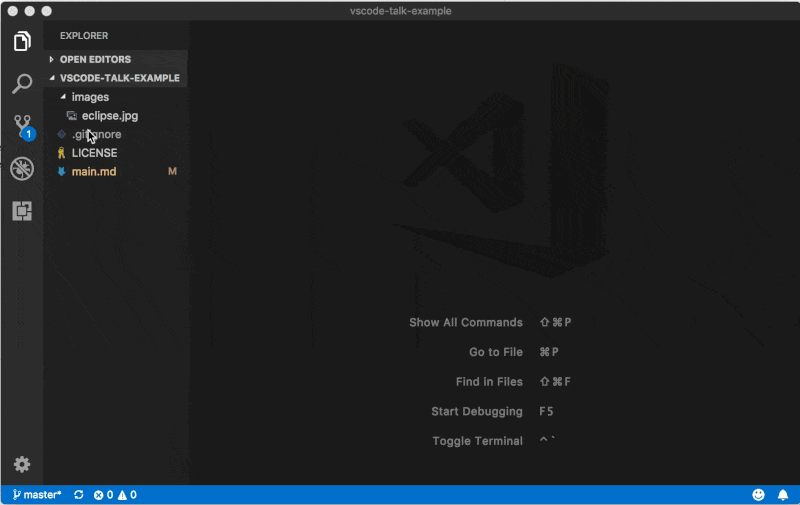Synchronize changes via the sync icon
Viewport: 800px width, 505px height.
79,495
